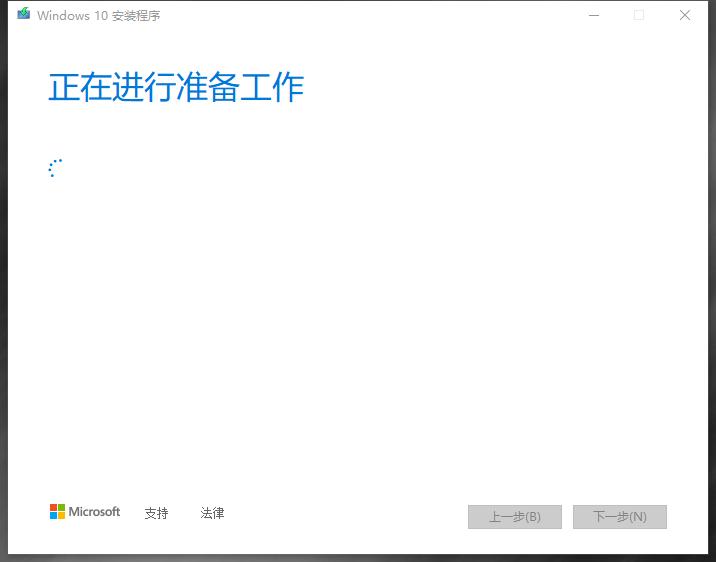
Task: Click the Microsoft logo
Action: point(85,511)
